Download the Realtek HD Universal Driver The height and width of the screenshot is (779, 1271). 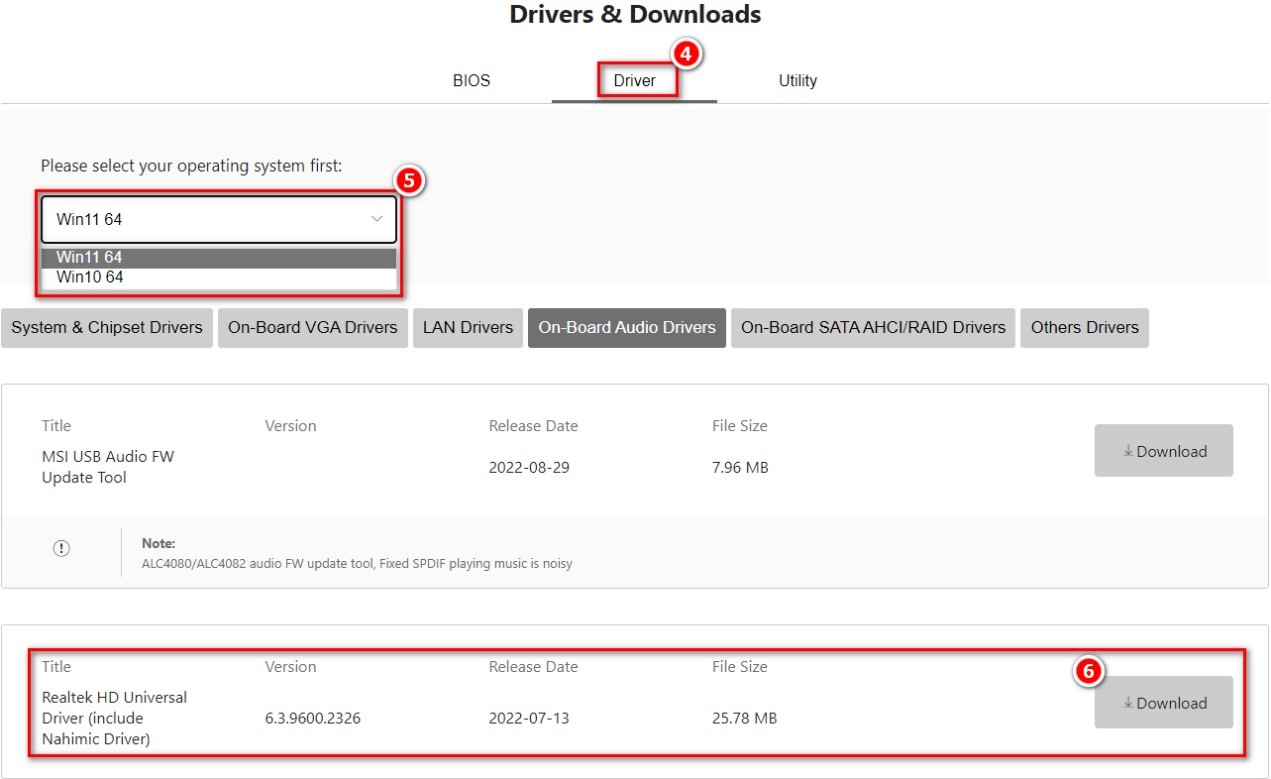1163,703
